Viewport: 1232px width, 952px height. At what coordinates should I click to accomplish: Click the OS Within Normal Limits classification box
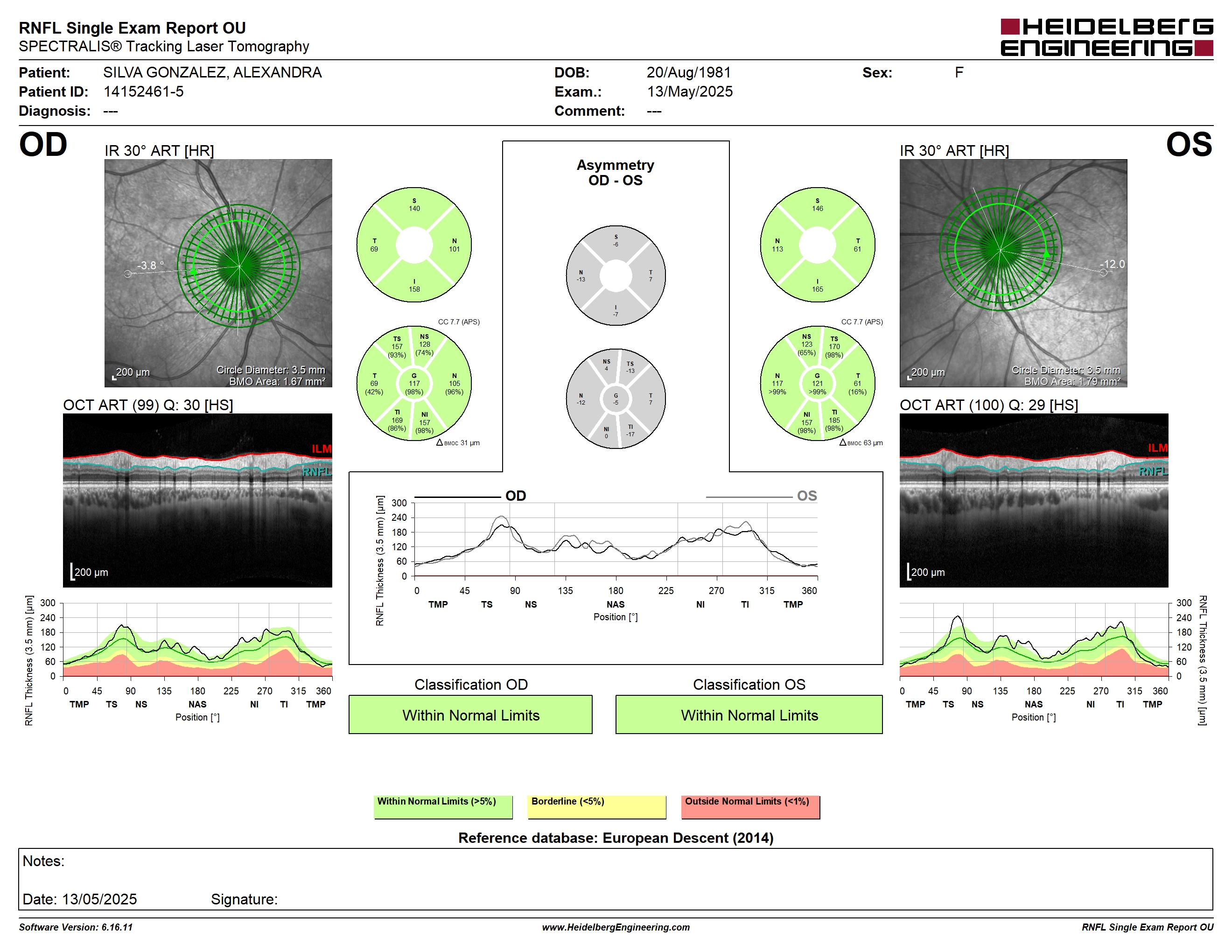click(749, 714)
